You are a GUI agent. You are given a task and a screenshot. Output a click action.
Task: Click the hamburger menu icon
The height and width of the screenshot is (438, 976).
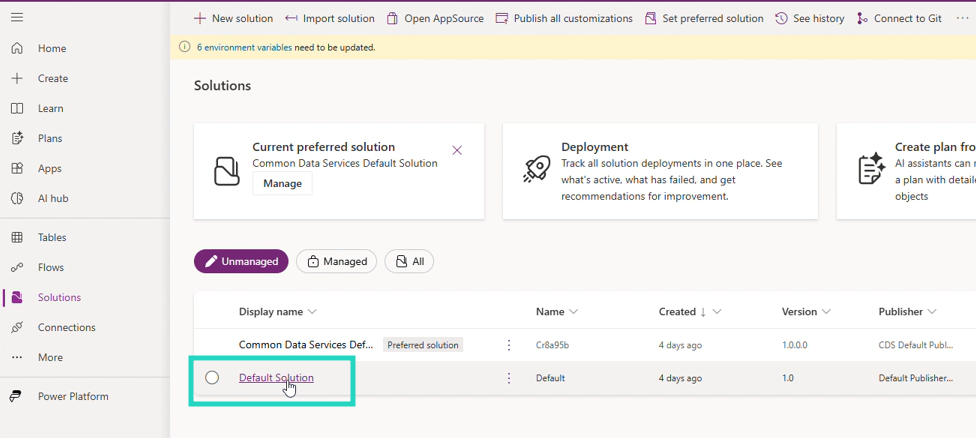click(x=17, y=18)
